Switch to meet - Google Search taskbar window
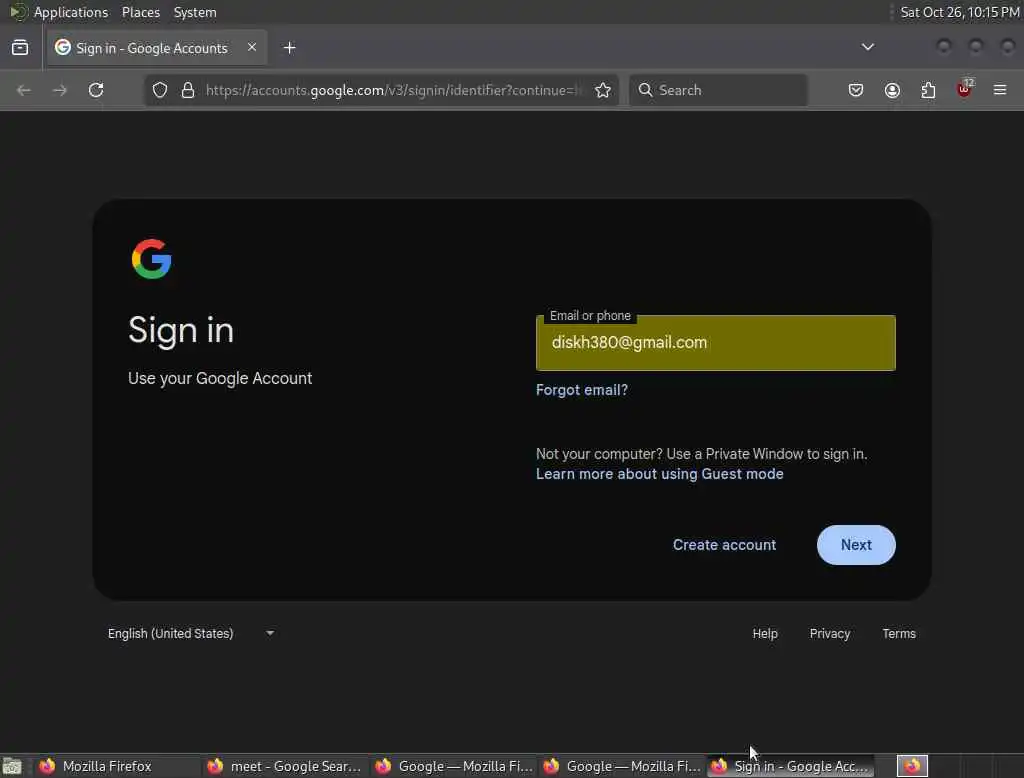The image size is (1024, 778). 284,766
